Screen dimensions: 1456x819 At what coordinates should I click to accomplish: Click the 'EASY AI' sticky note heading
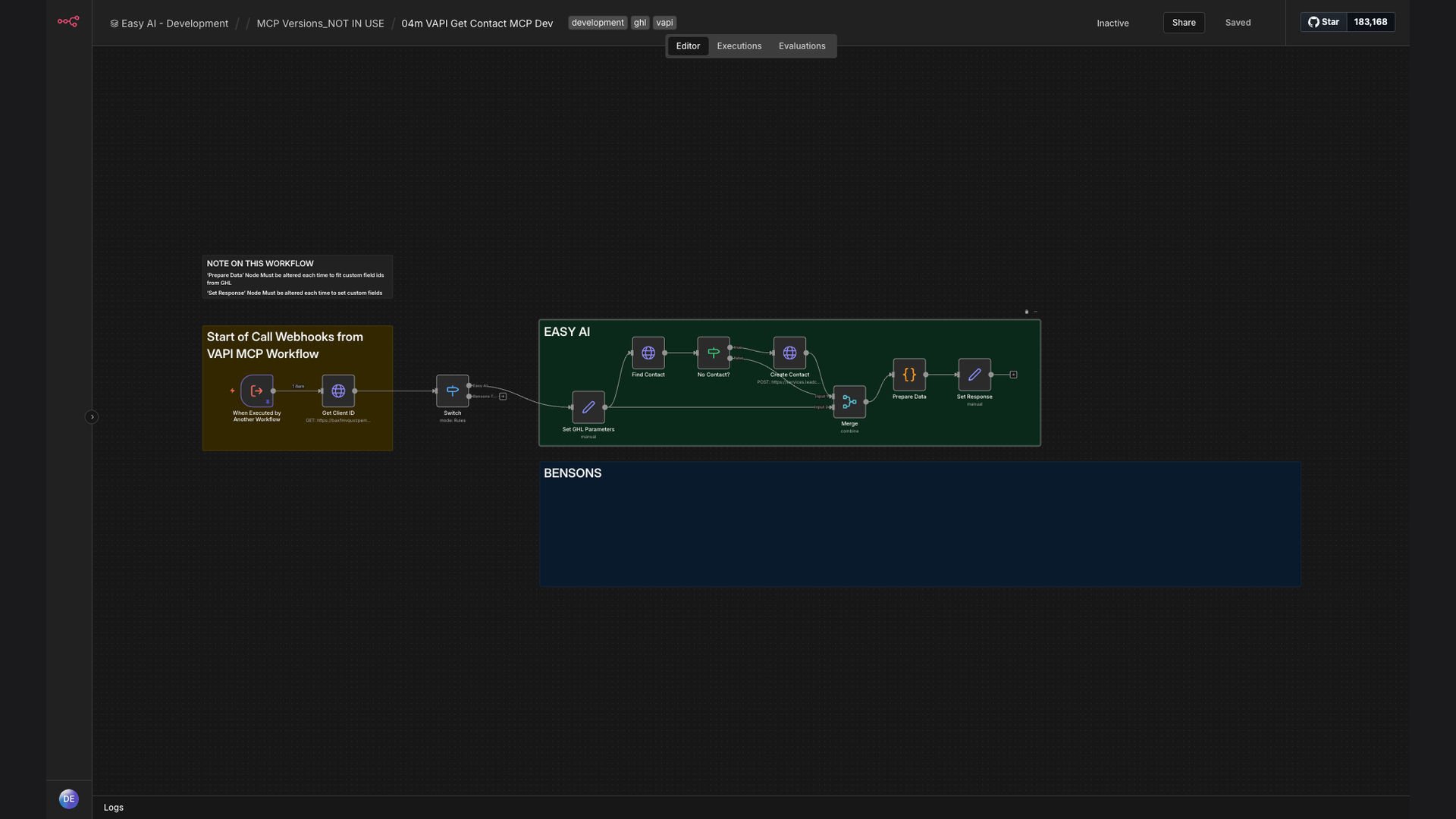point(566,332)
